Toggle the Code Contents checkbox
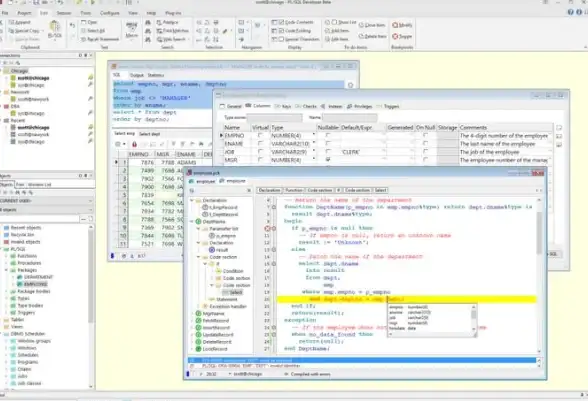 tap(282, 23)
